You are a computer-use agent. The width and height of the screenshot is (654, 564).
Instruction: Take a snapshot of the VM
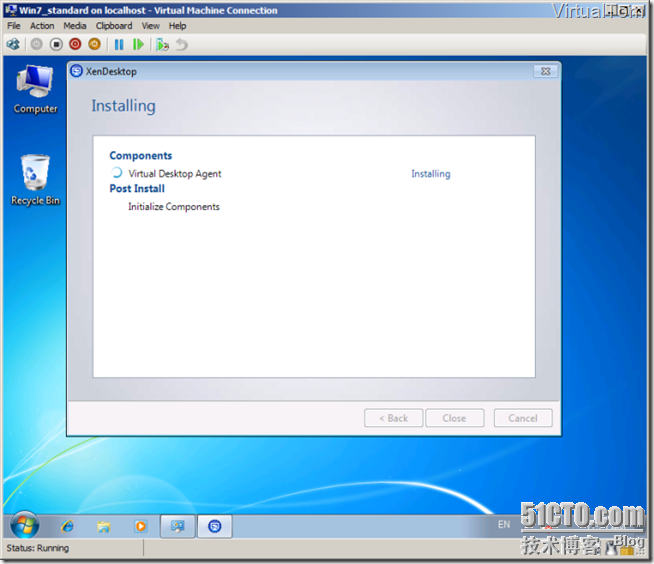(x=162, y=44)
